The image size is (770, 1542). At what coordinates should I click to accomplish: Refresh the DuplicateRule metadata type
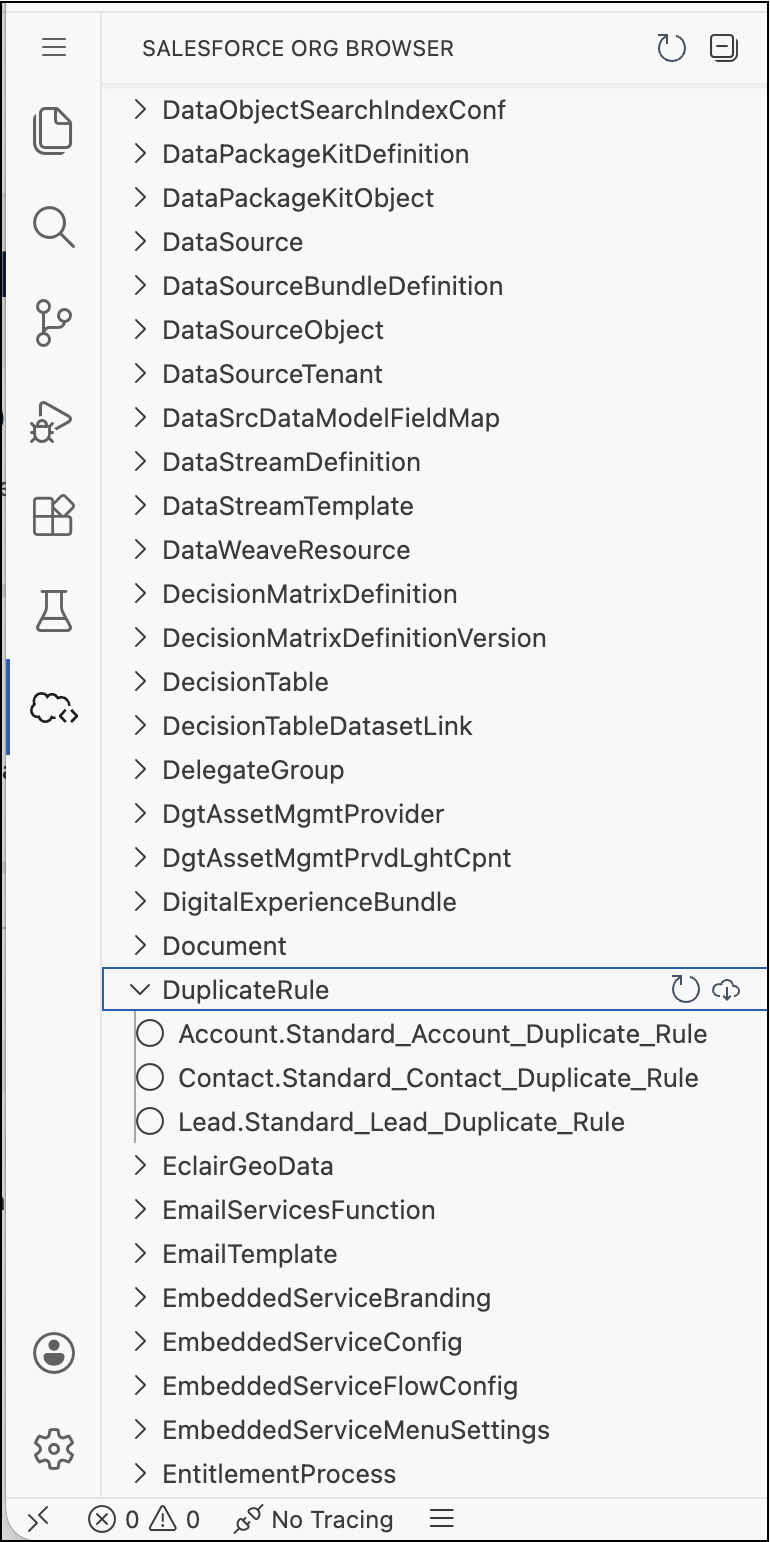pos(685,990)
